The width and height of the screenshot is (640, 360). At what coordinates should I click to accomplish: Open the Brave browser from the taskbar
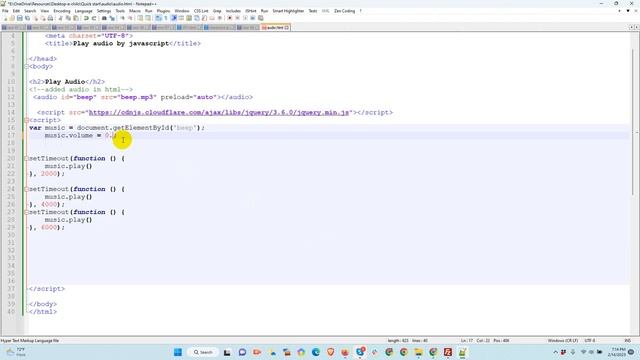[x=331, y=352]
